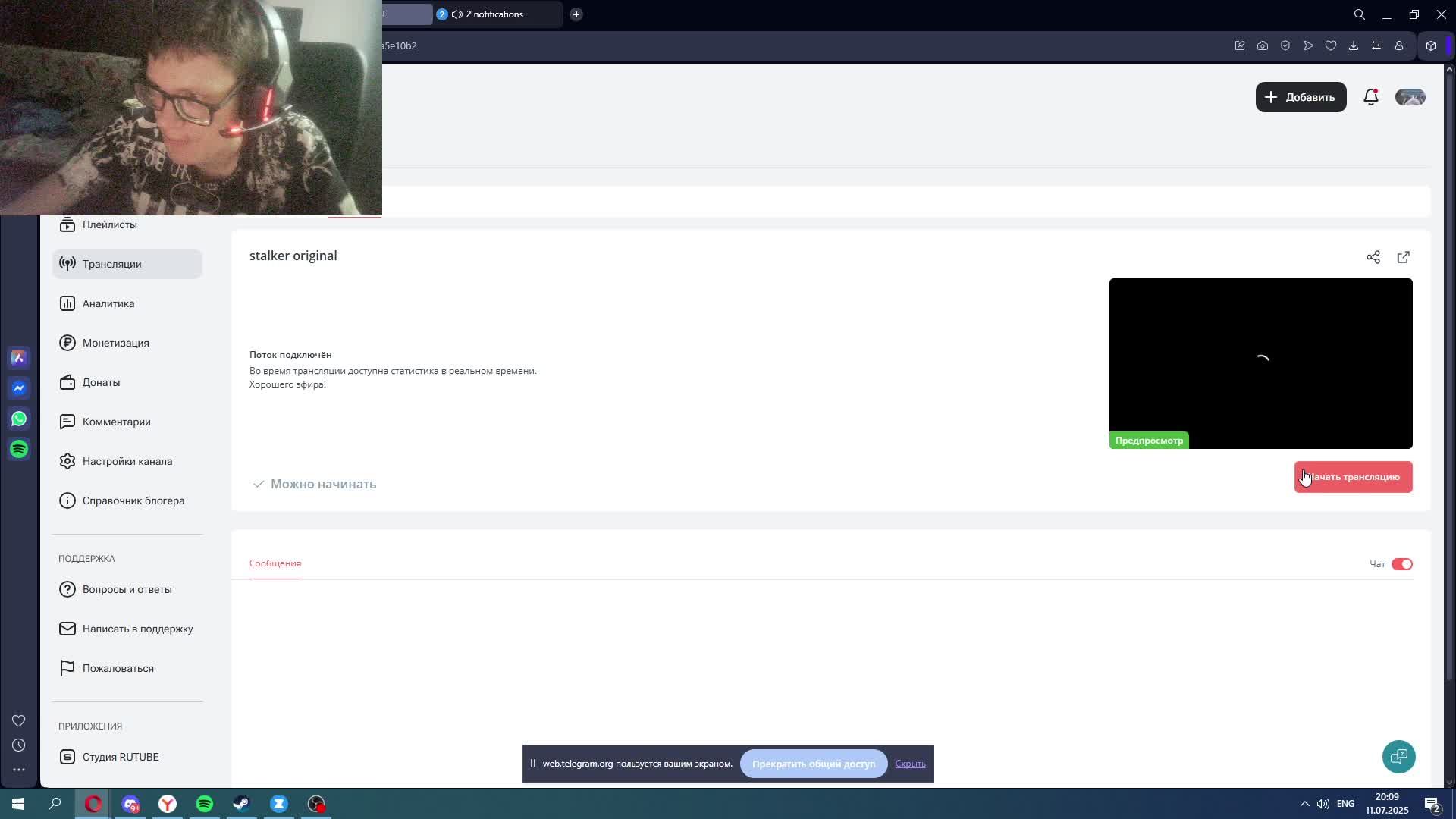Image resolution: width=1456 pixels, height=819 pixels.
Task: Open user profile avatar menu
Action: [x=1410, y=97]
